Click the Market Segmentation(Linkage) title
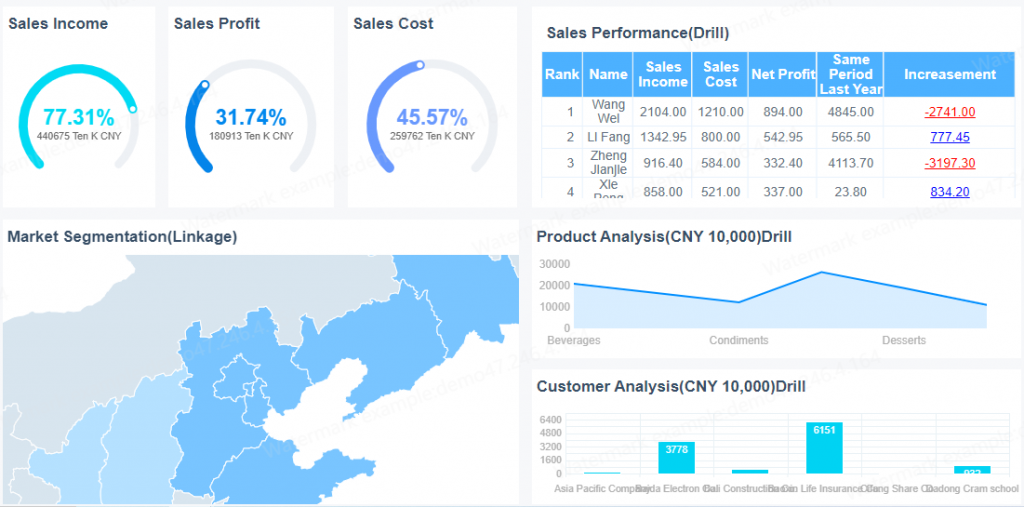The height and width of the screenshot is (507, 1024). click(122, 237)
